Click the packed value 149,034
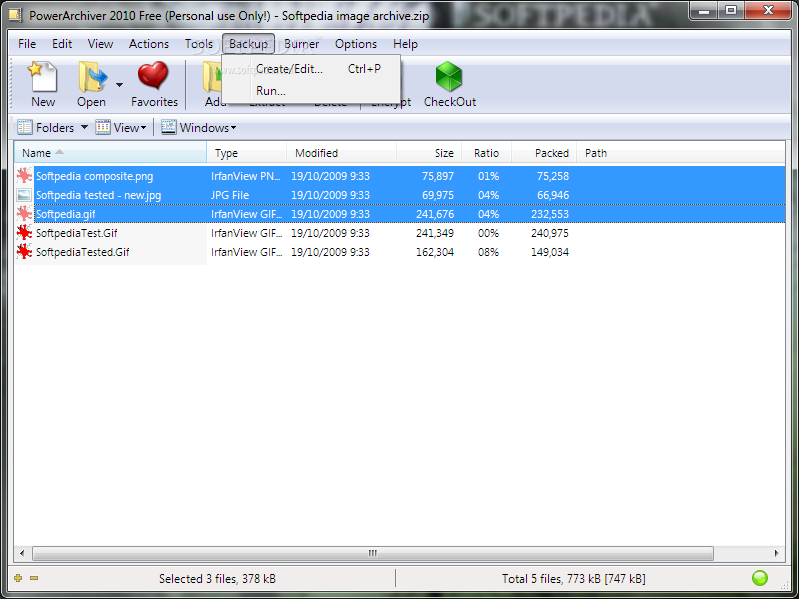Image resolution: width=799 pixels, height=599 pixels. (x=550, y=252)
